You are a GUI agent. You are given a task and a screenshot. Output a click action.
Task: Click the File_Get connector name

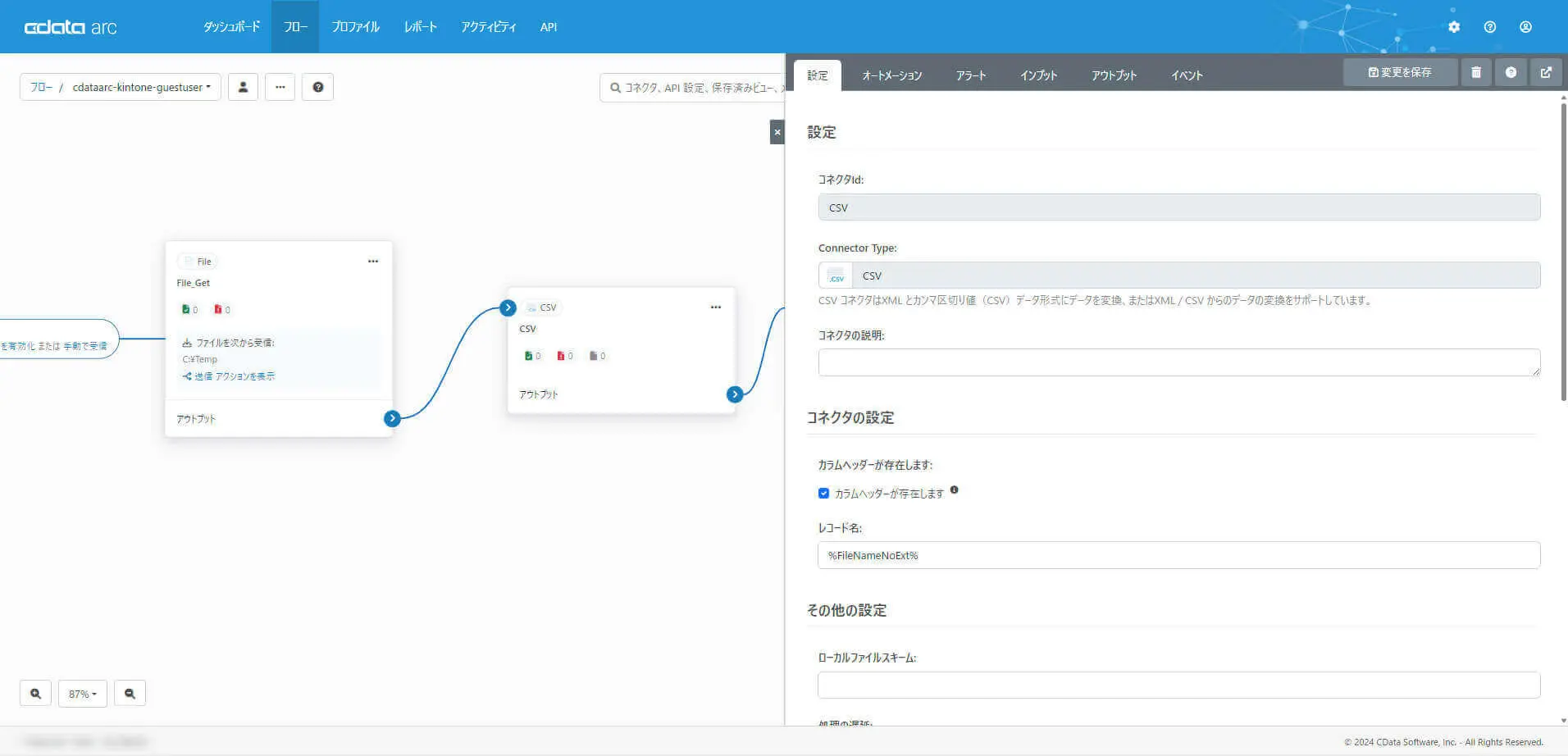(x=194, y=283)
